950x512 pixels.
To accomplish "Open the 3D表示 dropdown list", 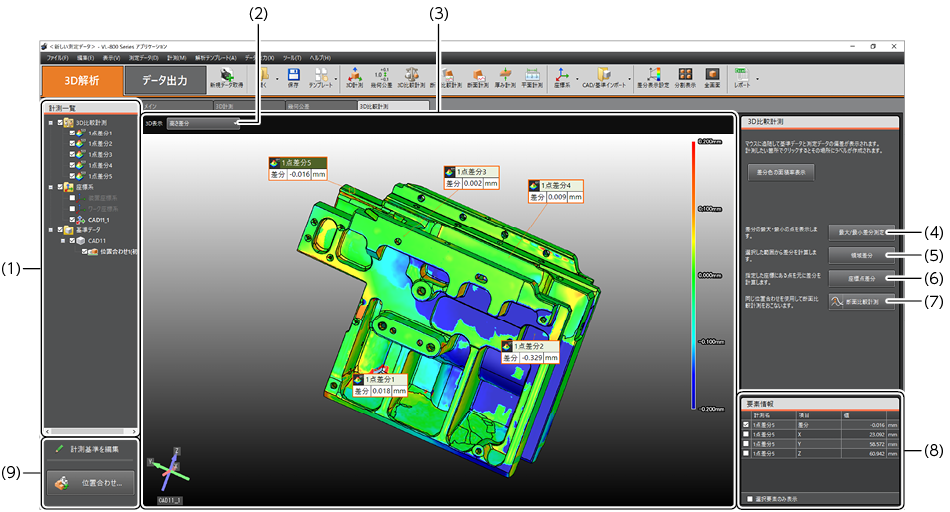I will point(203,124).
